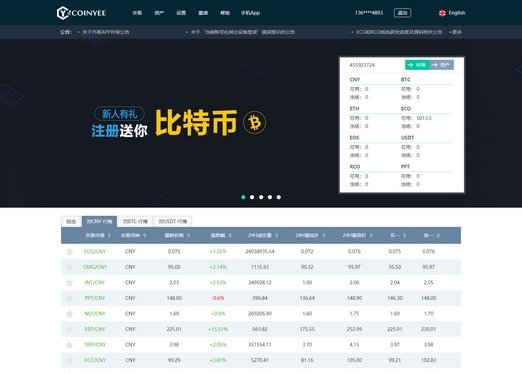Viewport: 522px width, 373px height.
Task: Click account number 136****4893
Action: 369,13
